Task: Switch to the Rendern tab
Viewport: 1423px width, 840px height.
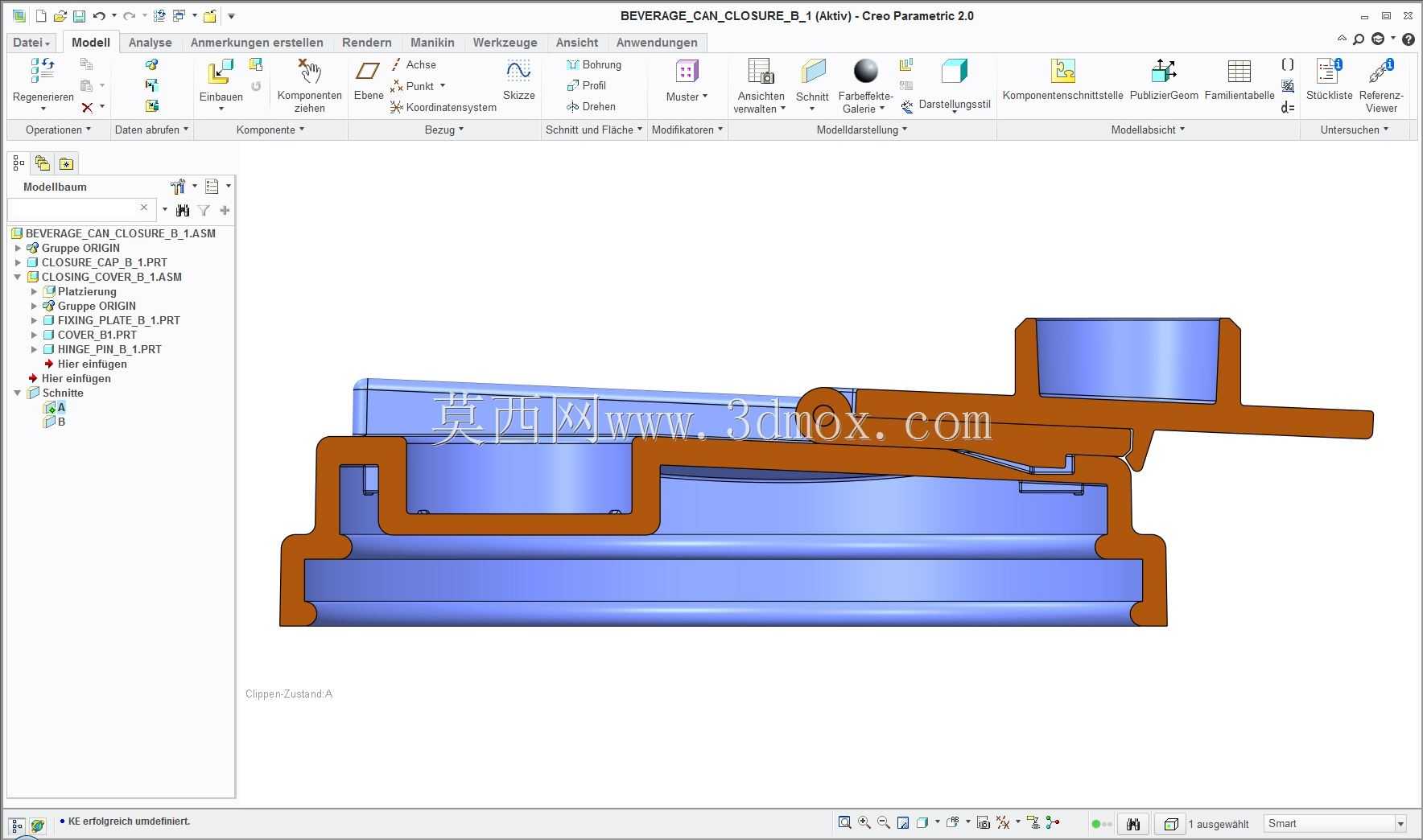Action: [366, 43]
